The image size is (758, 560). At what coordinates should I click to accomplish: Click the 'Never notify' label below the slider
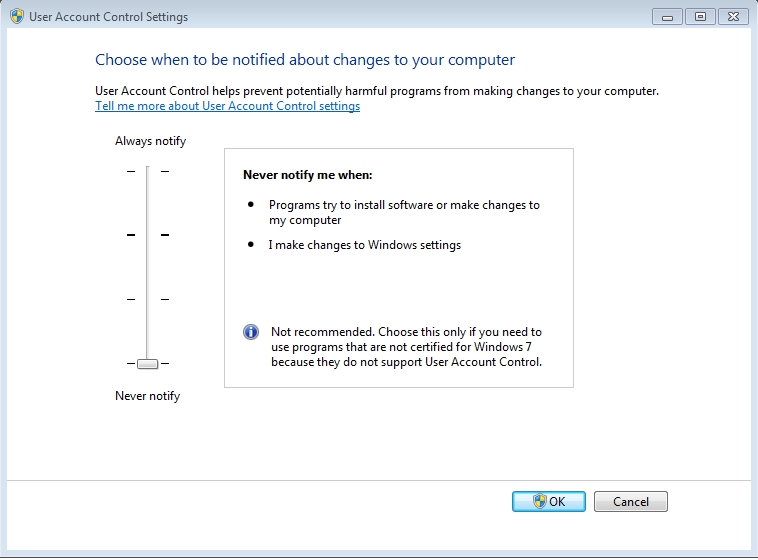point(147,396)
